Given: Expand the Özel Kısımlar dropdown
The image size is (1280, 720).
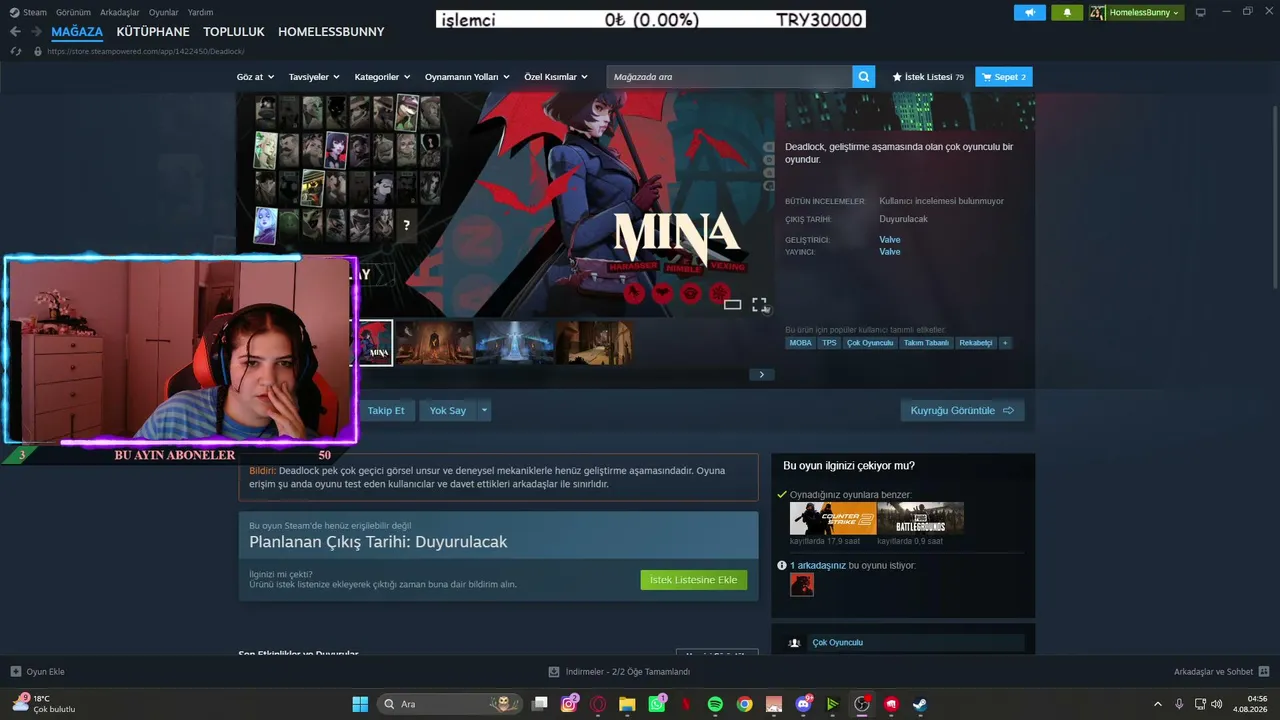Looking at the screenshot, I should (556, 77).
